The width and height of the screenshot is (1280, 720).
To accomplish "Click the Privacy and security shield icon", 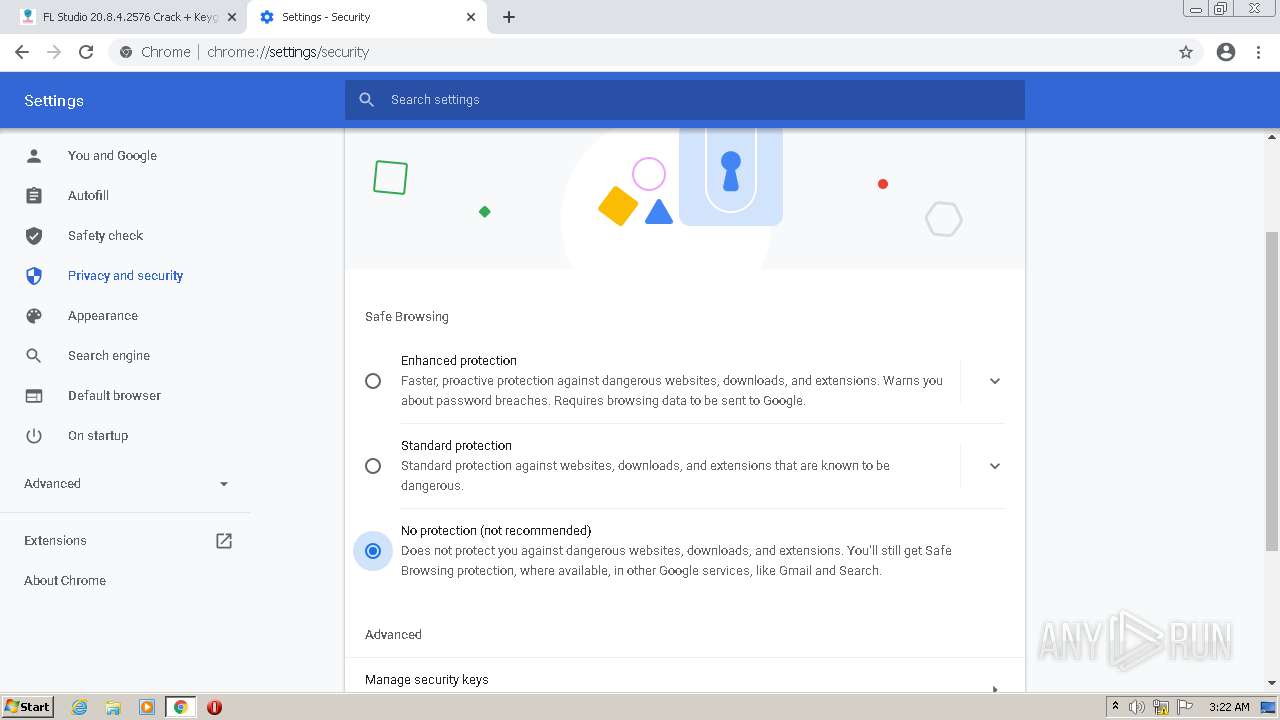I will [x=34, y=276].
